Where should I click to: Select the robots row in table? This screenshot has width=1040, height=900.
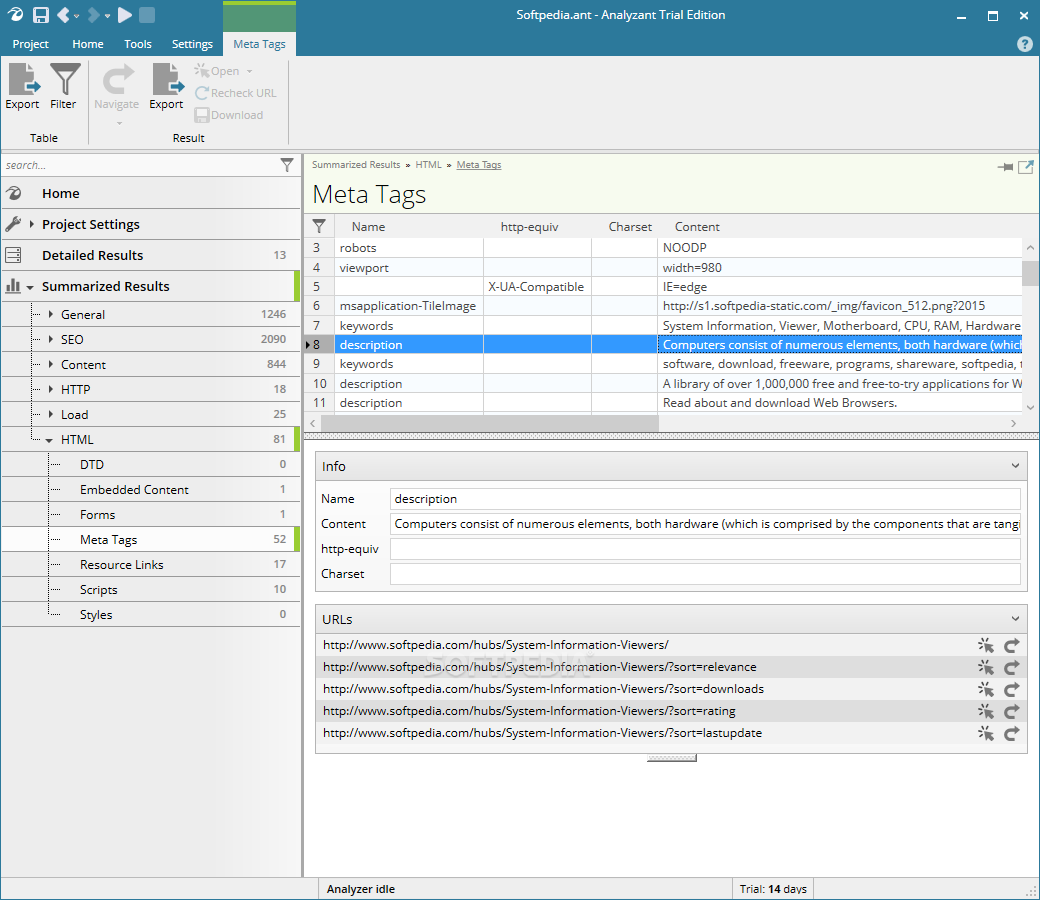663,247
